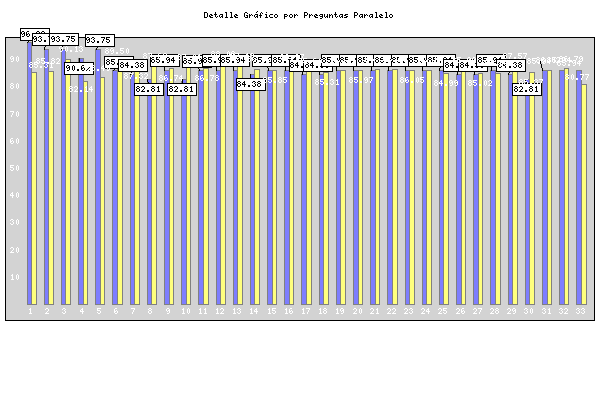Select the yellow bar for question 33

584,194
